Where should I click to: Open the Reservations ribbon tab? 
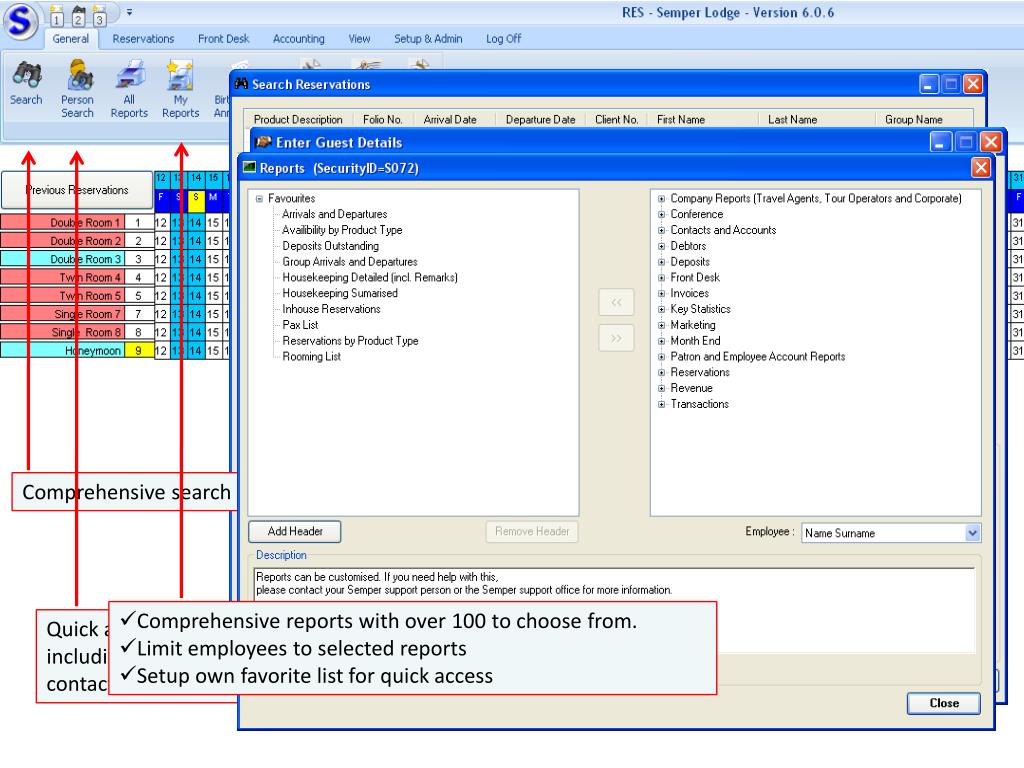coord(143,39)
